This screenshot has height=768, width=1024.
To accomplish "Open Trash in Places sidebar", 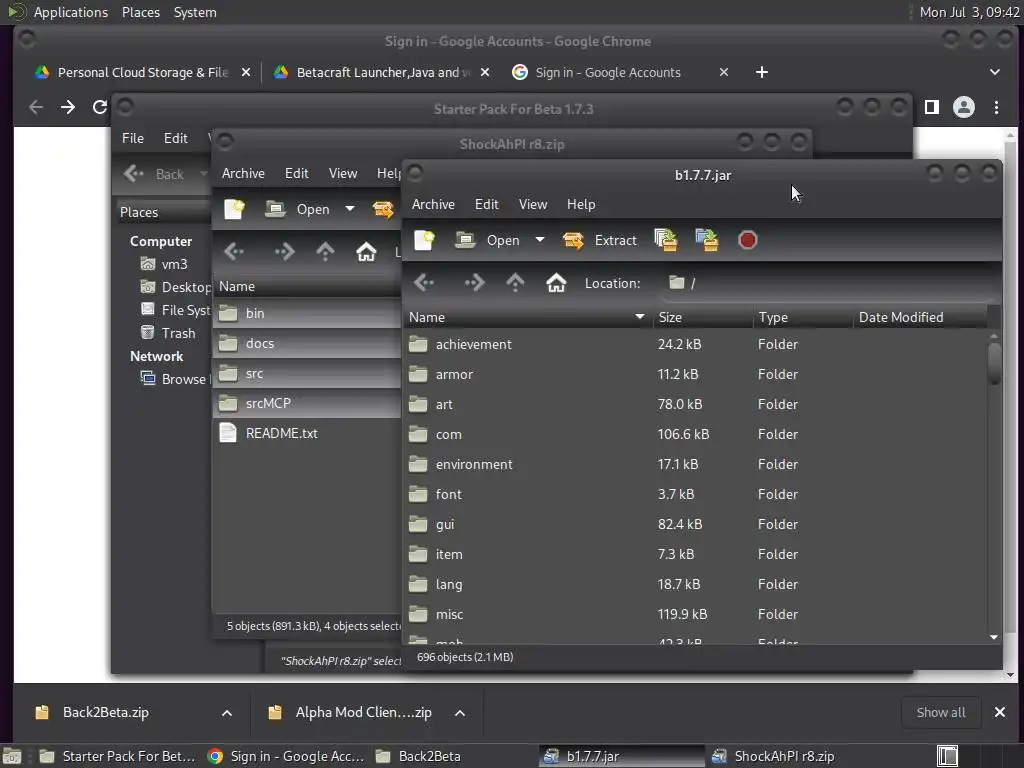I will pyautogui.click(x=168, y=333).
